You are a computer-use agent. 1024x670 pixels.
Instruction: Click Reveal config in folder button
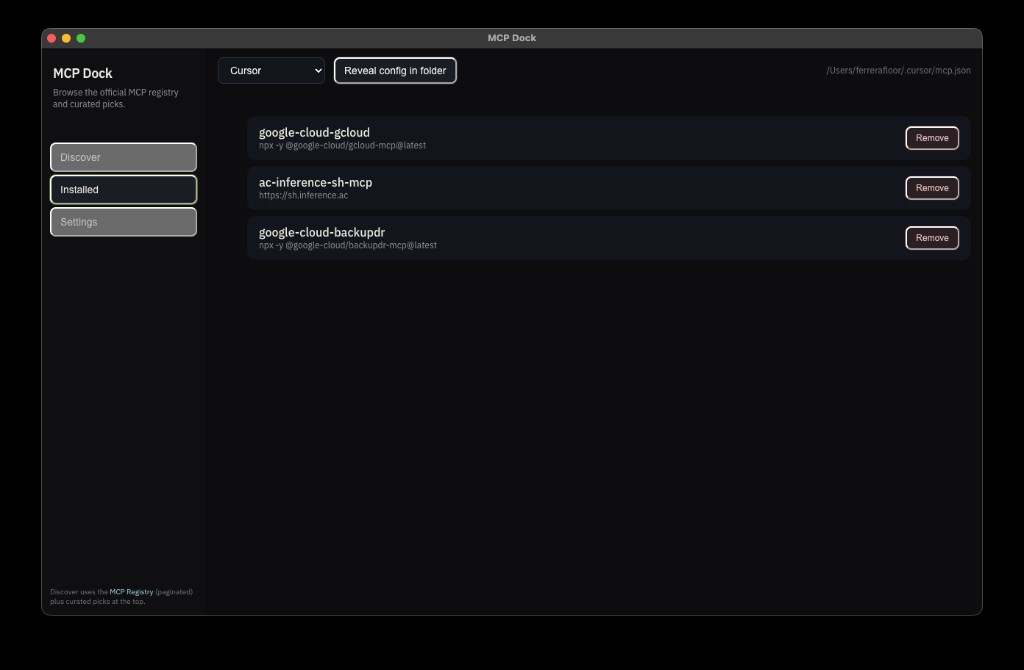coord(395,71)
